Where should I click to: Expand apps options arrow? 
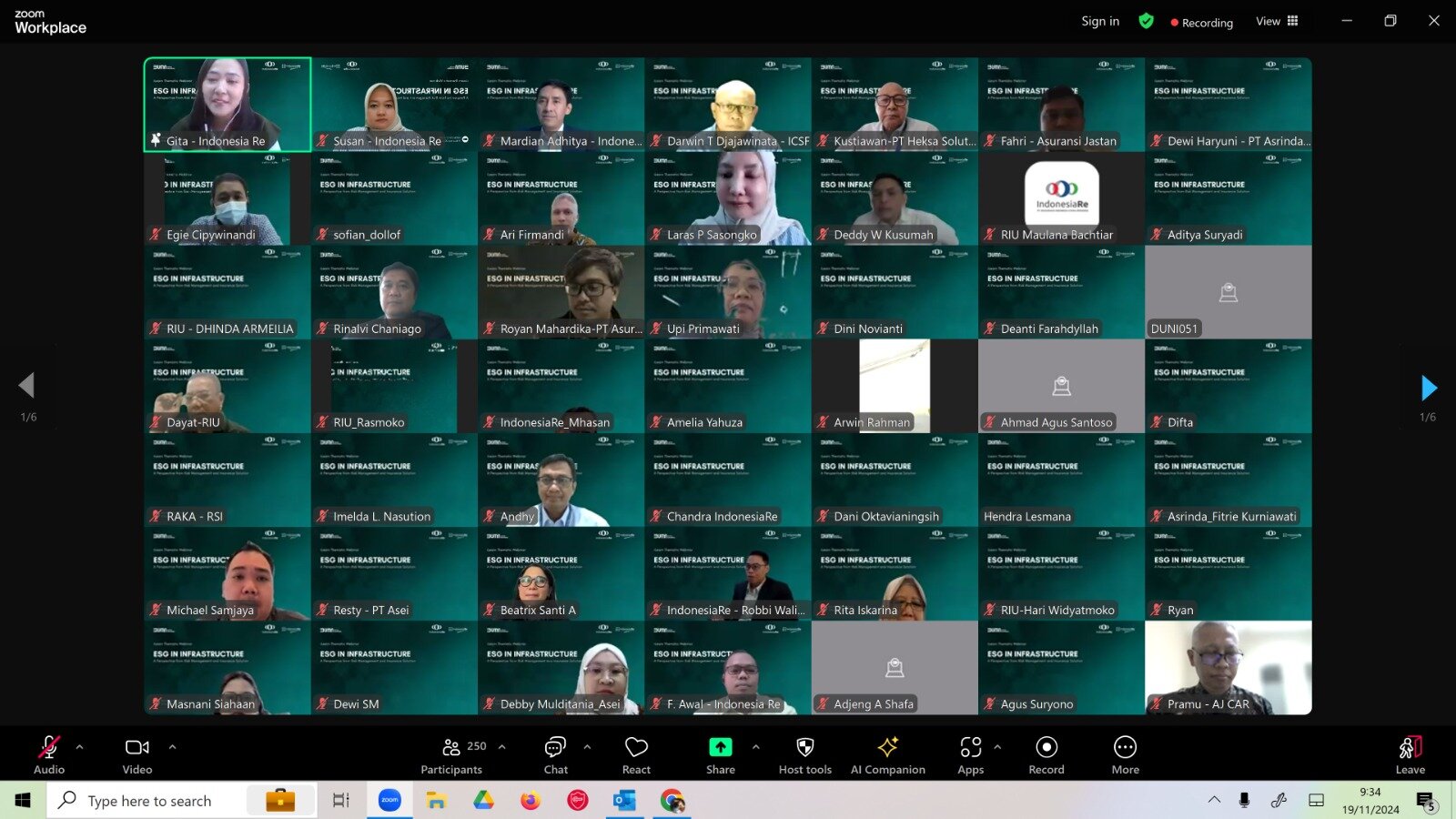[997, 747]
